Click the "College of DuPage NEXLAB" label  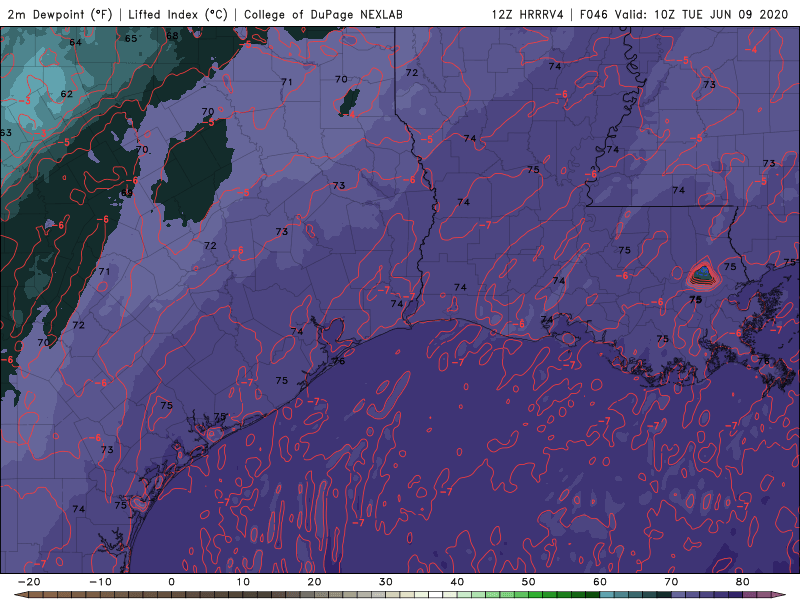coord(323,14)
